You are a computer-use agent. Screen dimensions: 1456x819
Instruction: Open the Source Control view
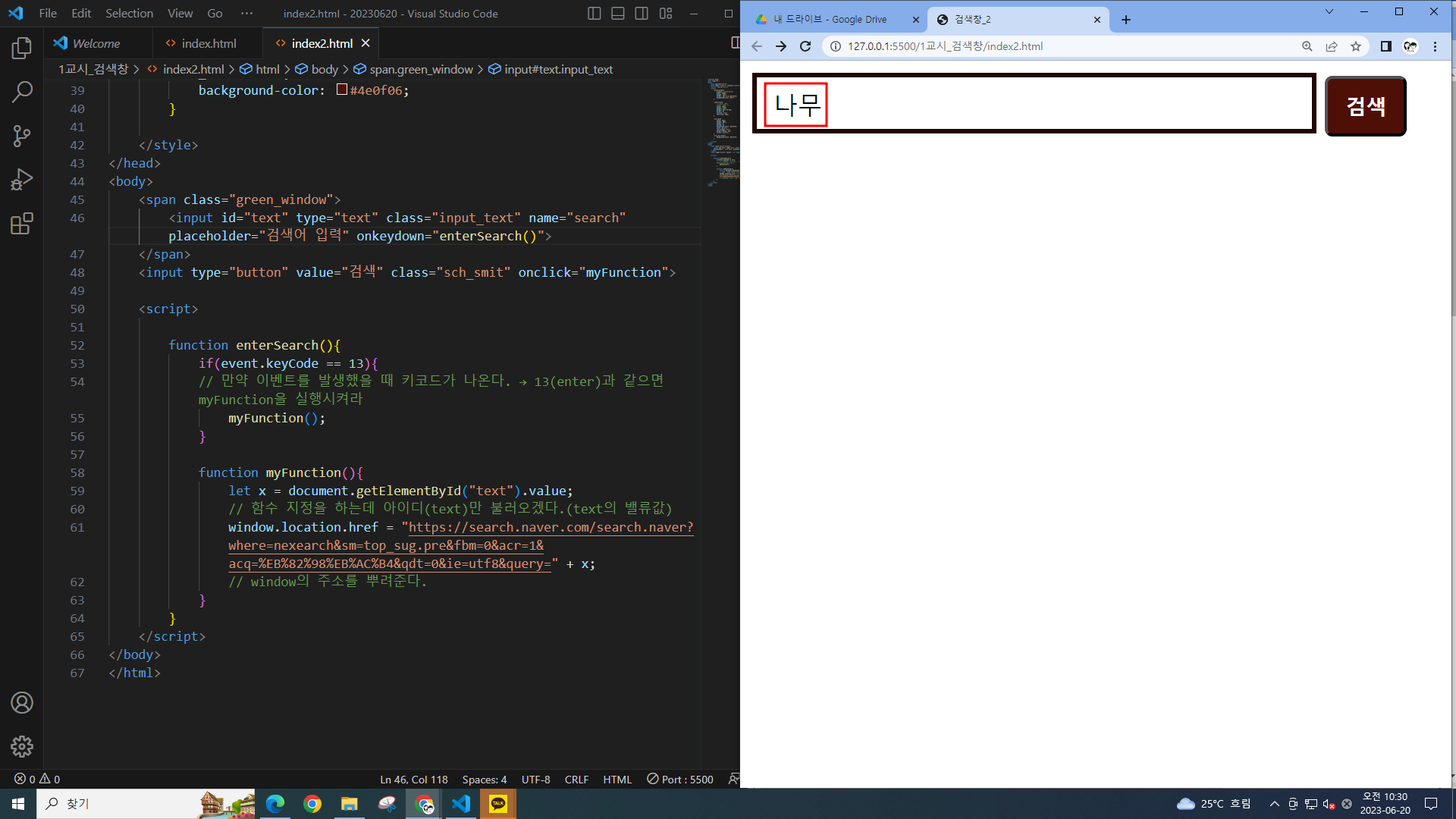22,136
